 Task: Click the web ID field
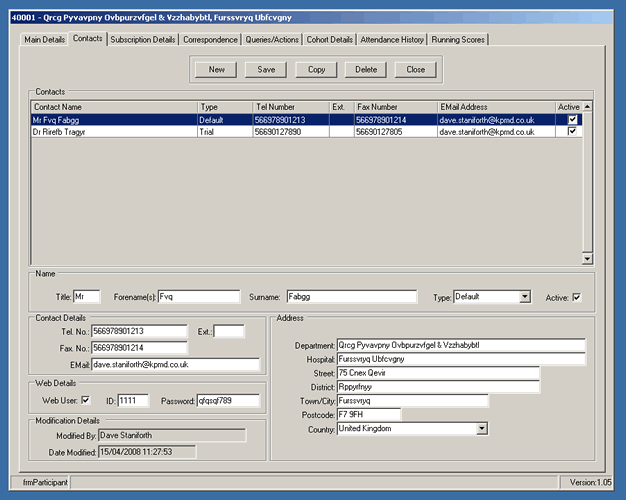(133, 401)
